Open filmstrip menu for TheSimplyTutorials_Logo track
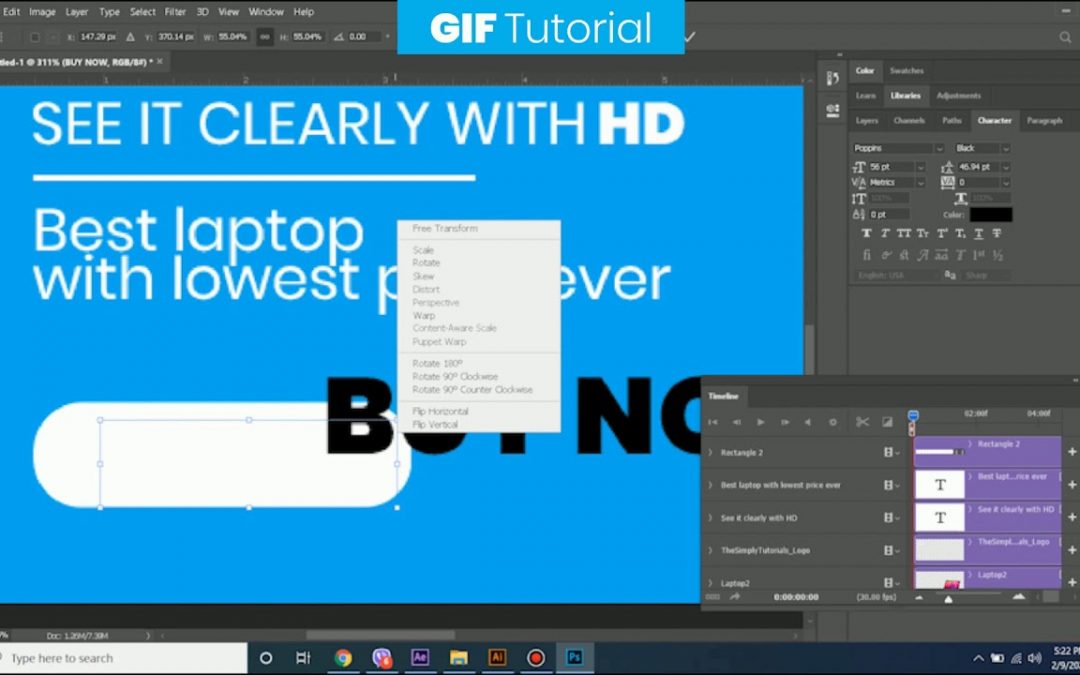Screen dimensions: 1080x675 [892, 550]
